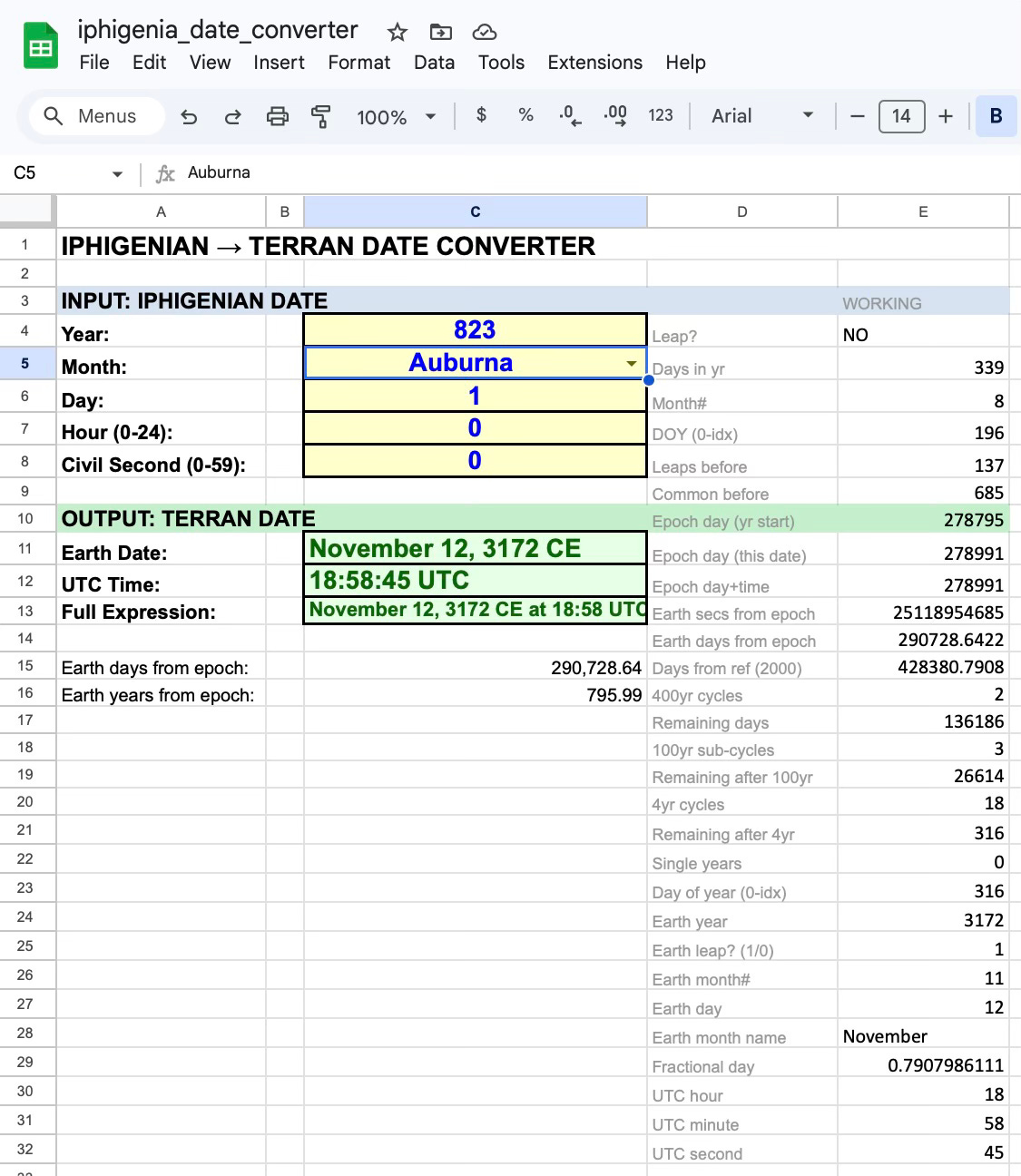The image size is (1021, 1176).
Task: Open the Arial font dropdown
Action: [762, 116]
